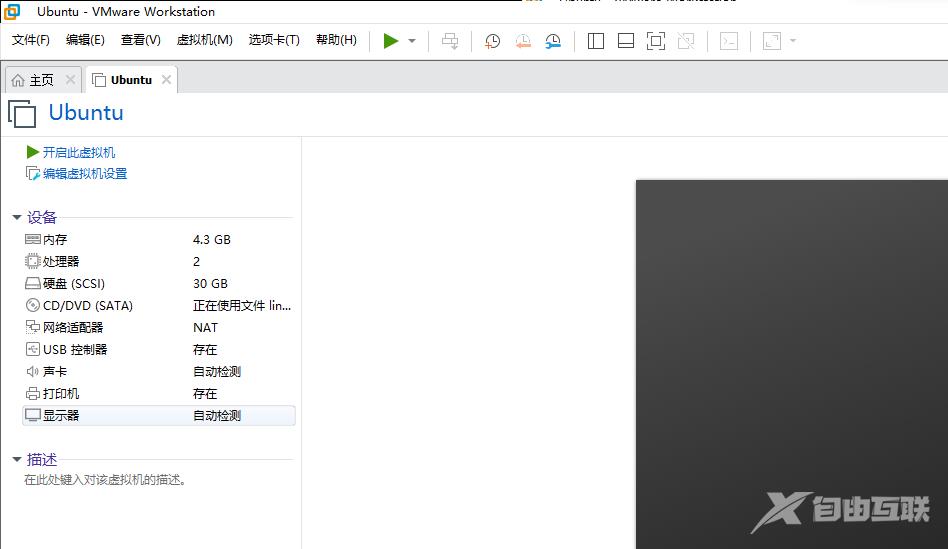Select the 打印机 device row
The image size is (948, 549).
coord(159,394)
